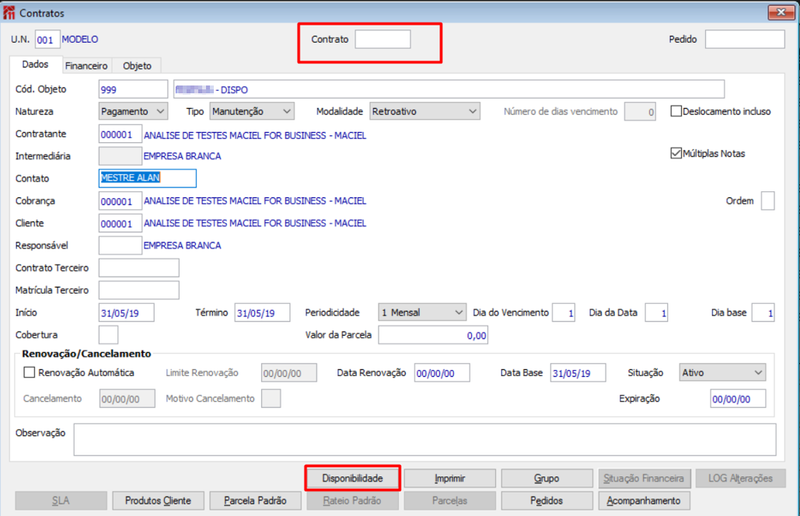Screen dimensions: 800x516
Task: Focus the Dia do Vencimento field
Action: [x=563, y=312]
